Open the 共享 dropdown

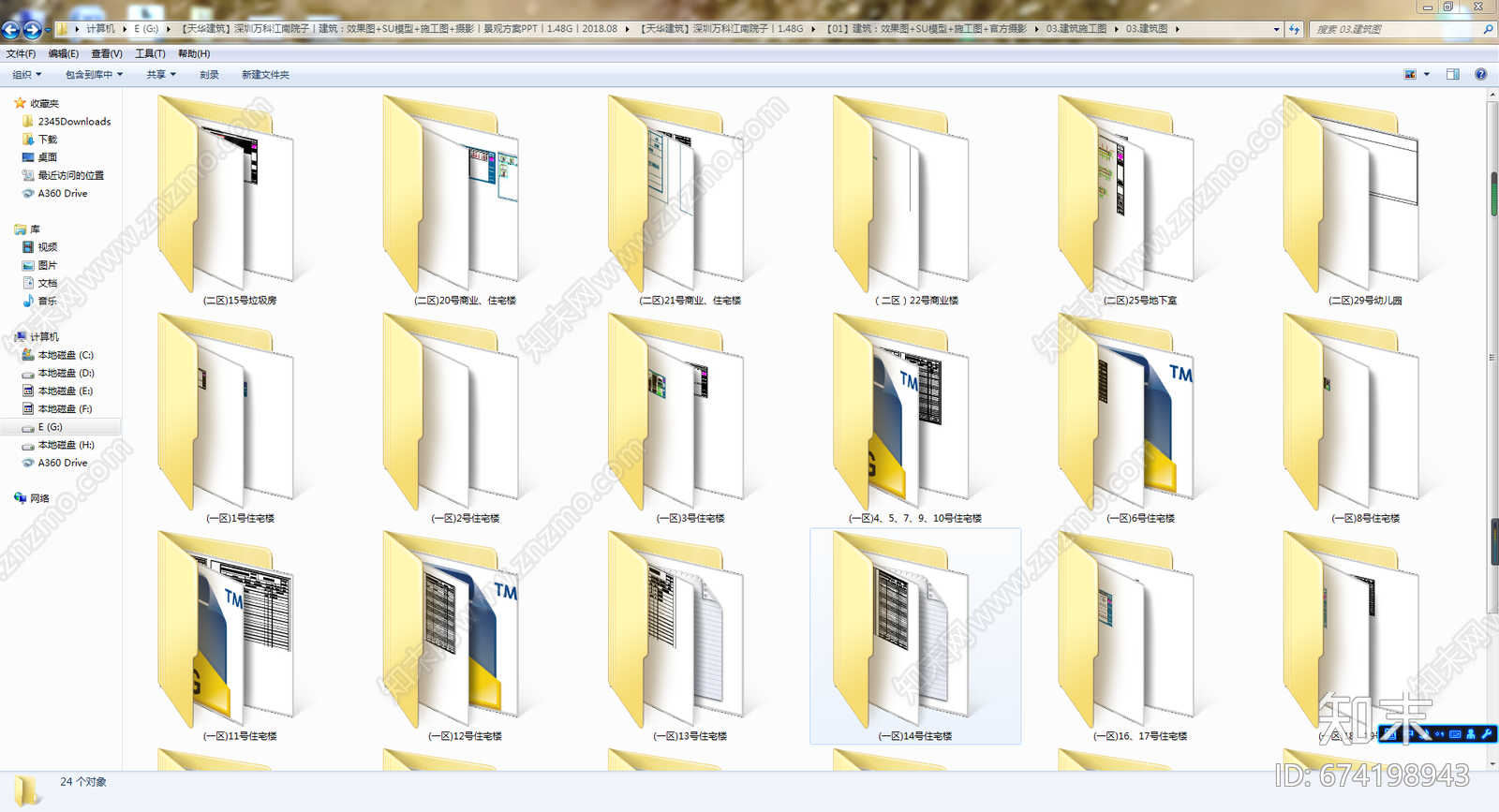[161, 74]
